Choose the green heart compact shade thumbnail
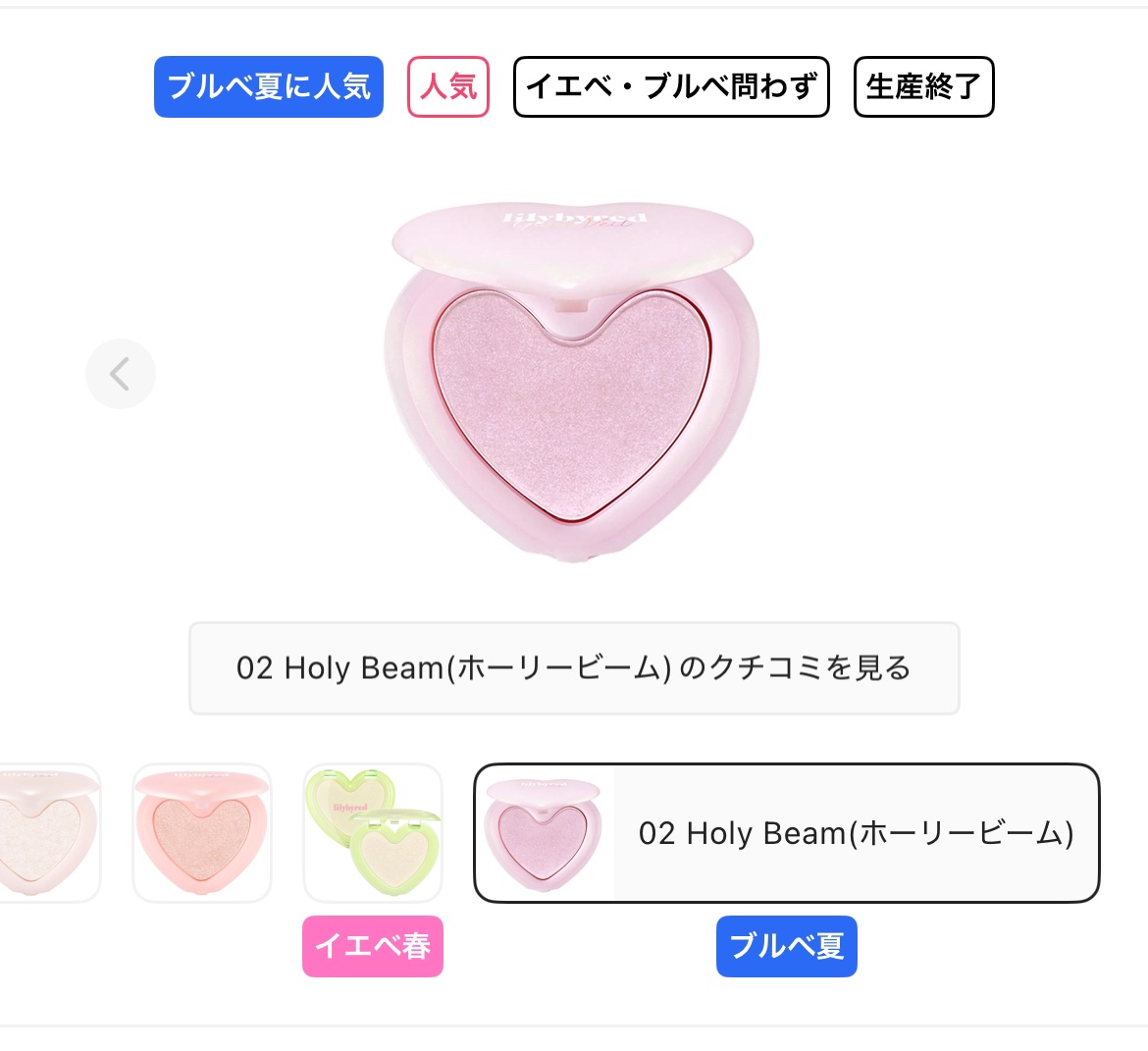The width and height of the screenshot is (1148, 1051). [x=373, y=833]
